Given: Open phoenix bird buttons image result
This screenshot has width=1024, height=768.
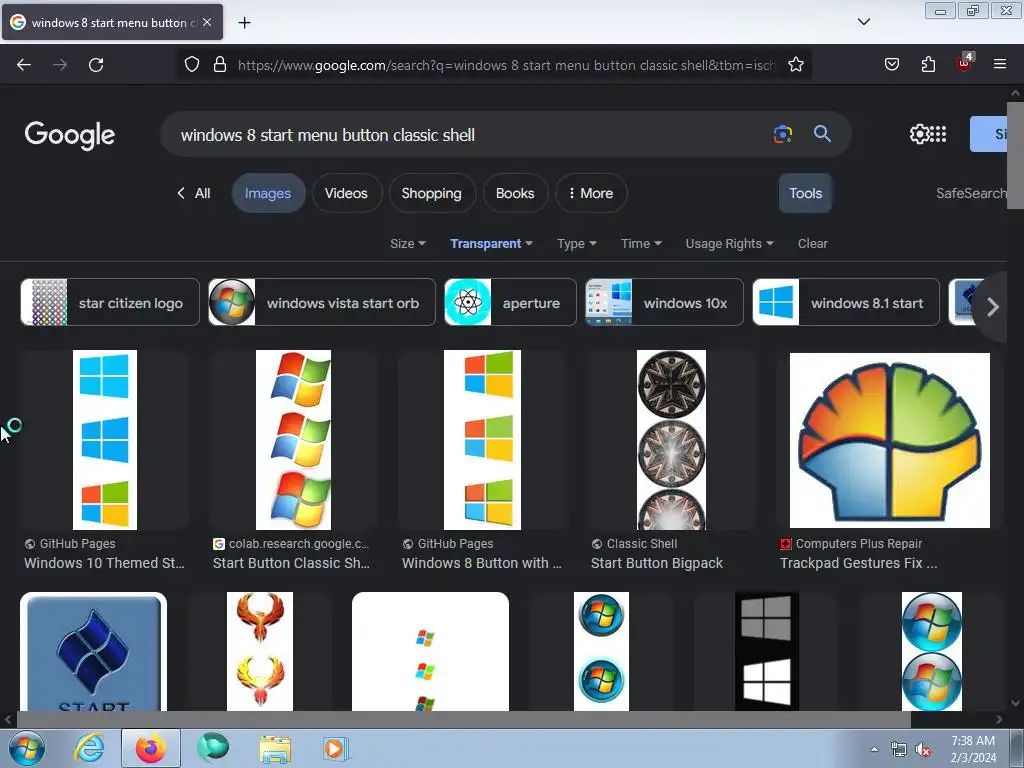Looking at the screenshot, I should coord(260,651).
